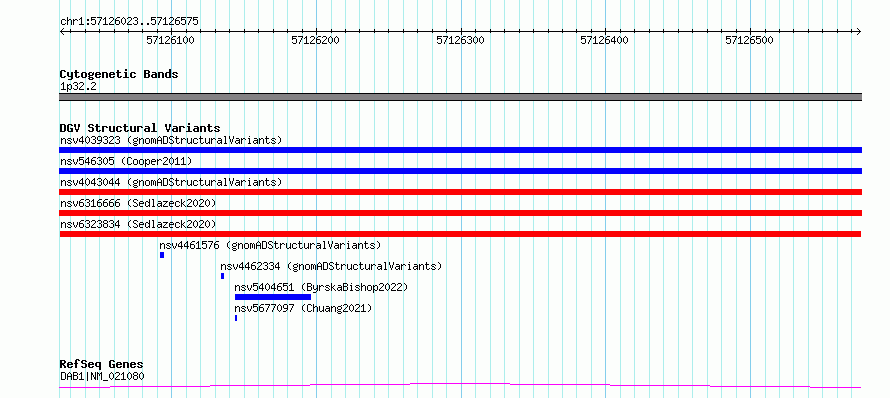Select the blue bar under nsv4039323
Screen dimensions: 890x398
[x=460, y=150]
